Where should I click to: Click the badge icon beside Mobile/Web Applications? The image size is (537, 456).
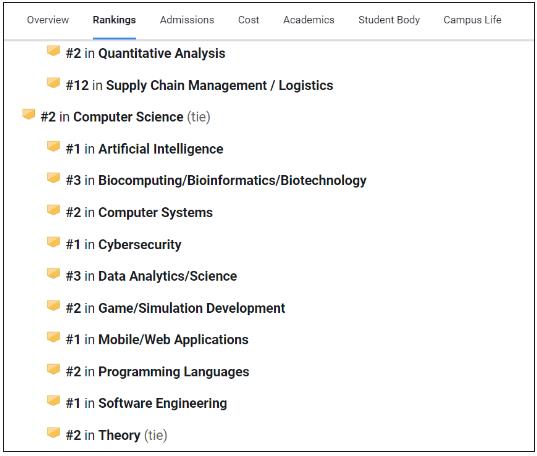(x=53, y=337)
